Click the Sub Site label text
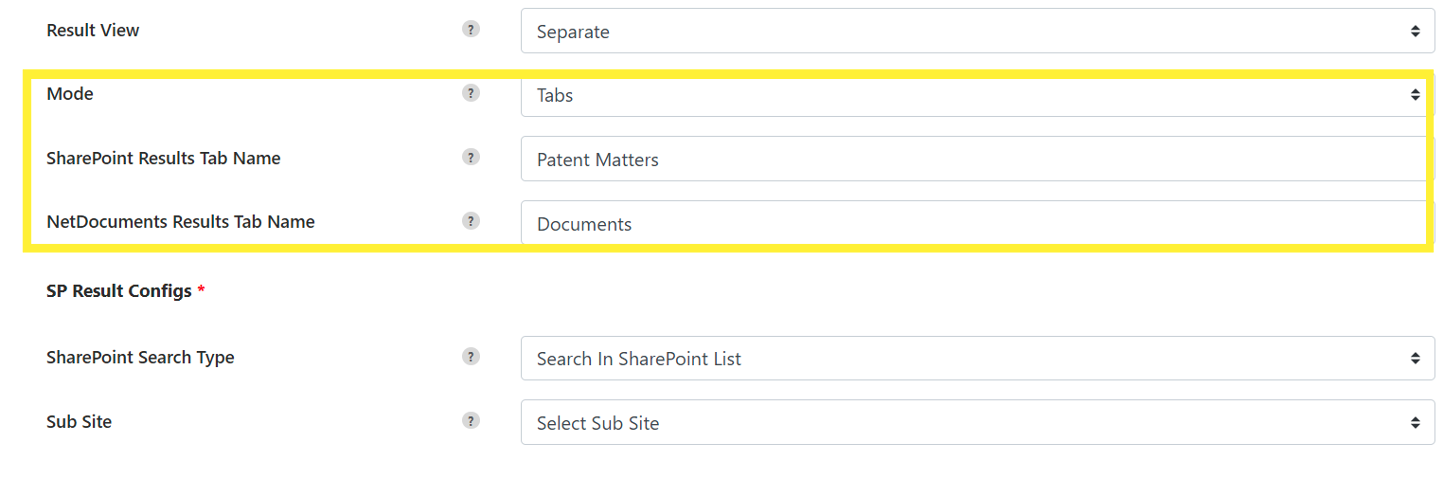The image size is (1445, 481). click(79, 422)
